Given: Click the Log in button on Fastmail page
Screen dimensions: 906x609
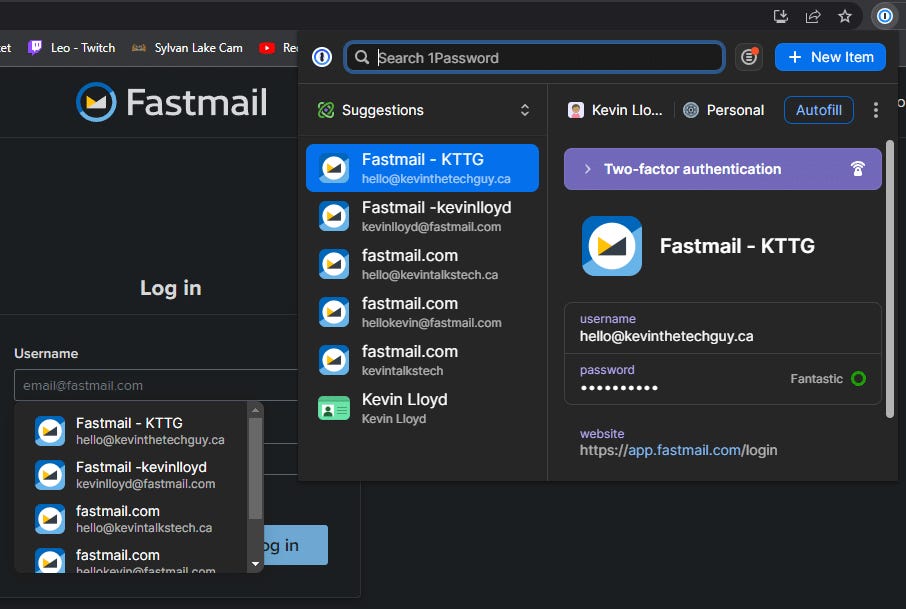Looking at the screenshot, I should pos(296,545).
